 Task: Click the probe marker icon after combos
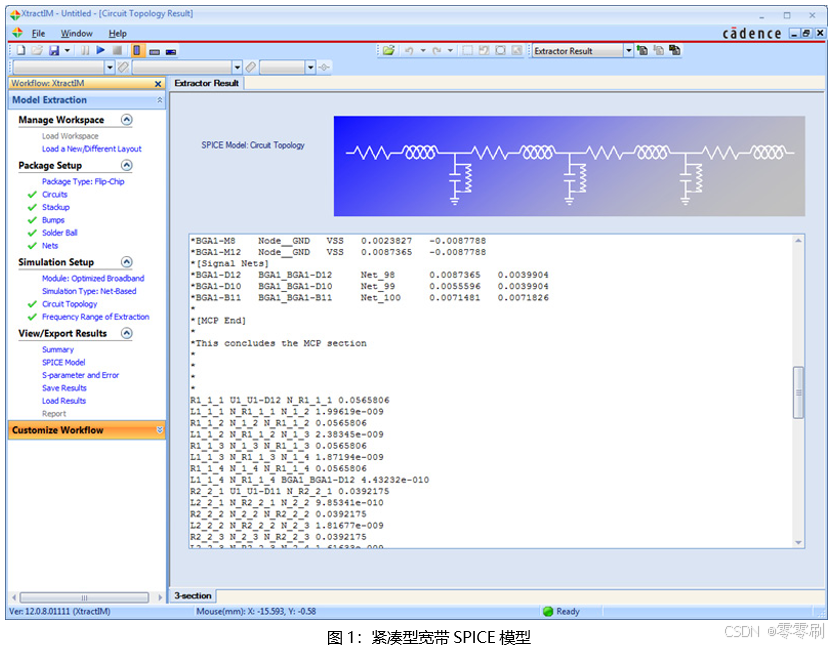[x=324, y=67]
